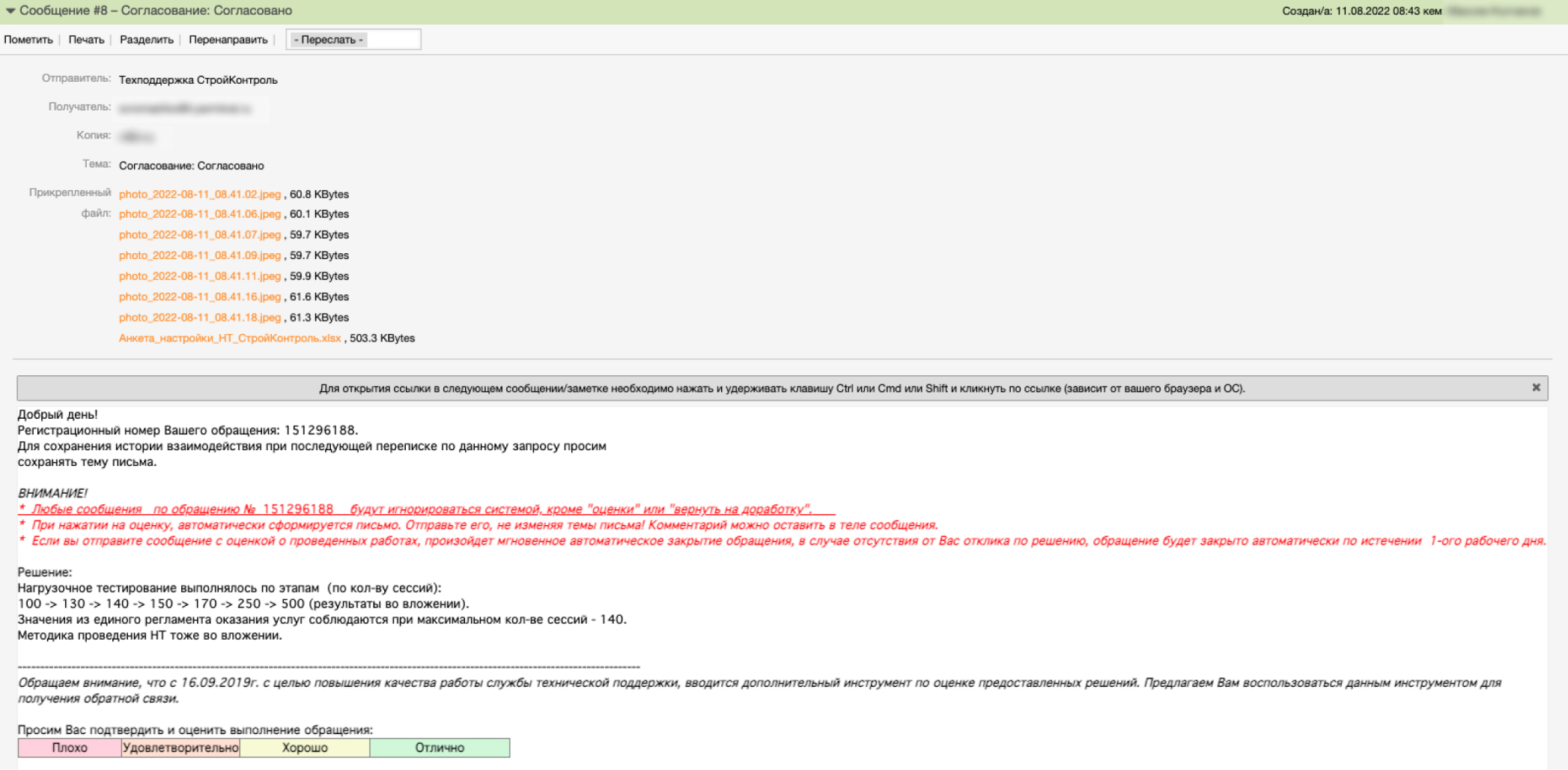Download photo_2022-08-11_08.41.07.jpeg attachment

point(199,235)
